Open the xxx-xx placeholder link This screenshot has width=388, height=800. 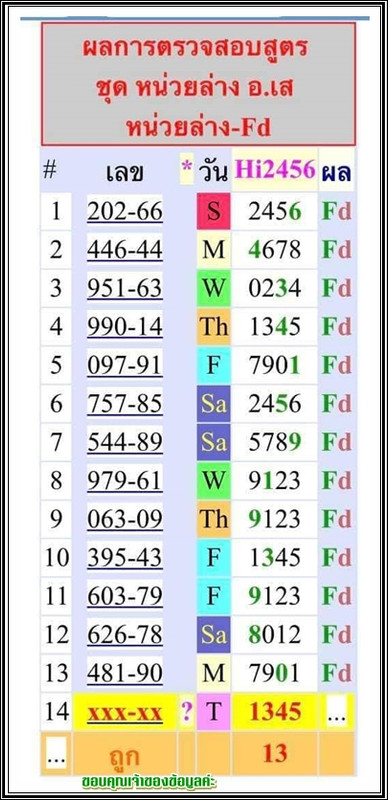[125, 712]
